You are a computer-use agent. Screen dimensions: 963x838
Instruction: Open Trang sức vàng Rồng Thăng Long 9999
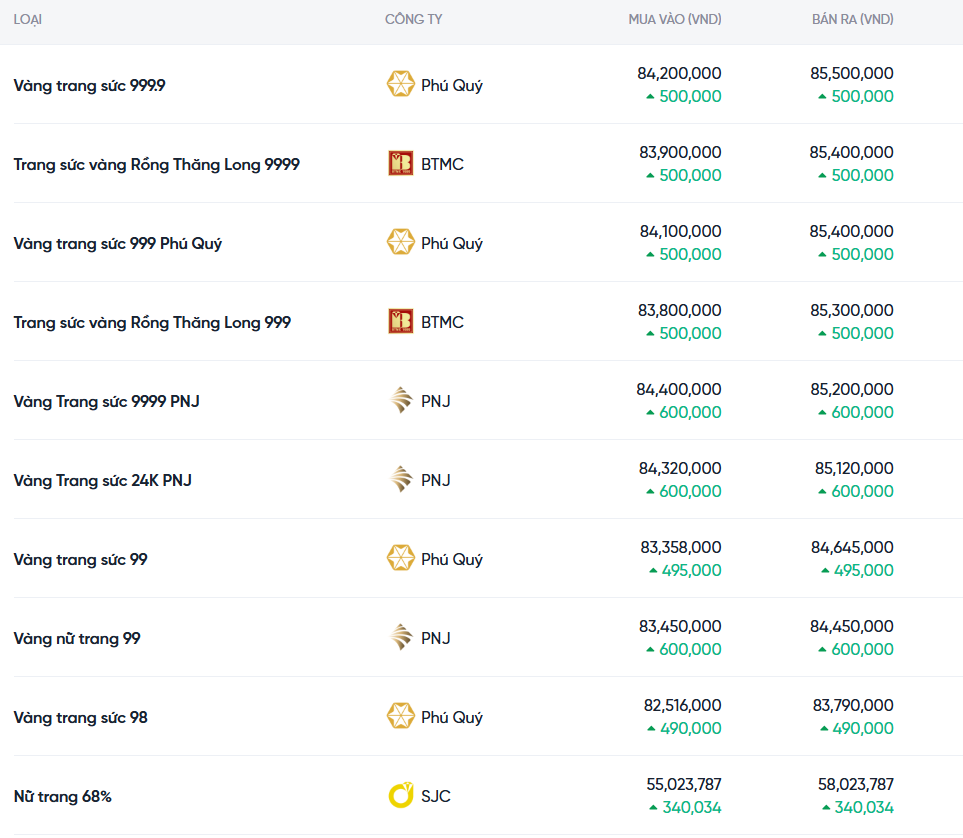coord(156,165)
